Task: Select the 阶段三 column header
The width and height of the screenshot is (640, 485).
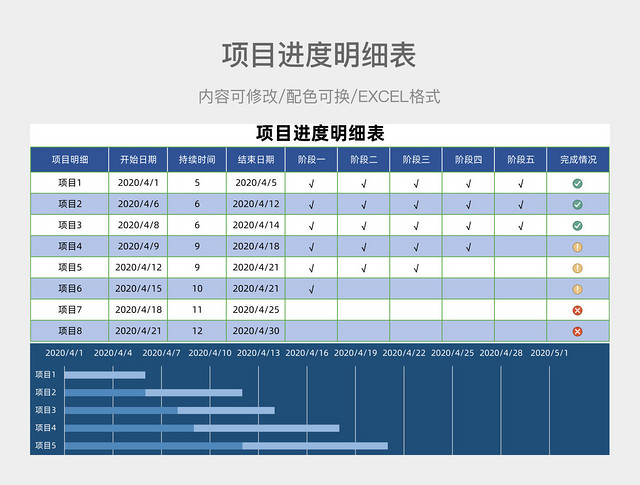Action: (x=416, y=160)
